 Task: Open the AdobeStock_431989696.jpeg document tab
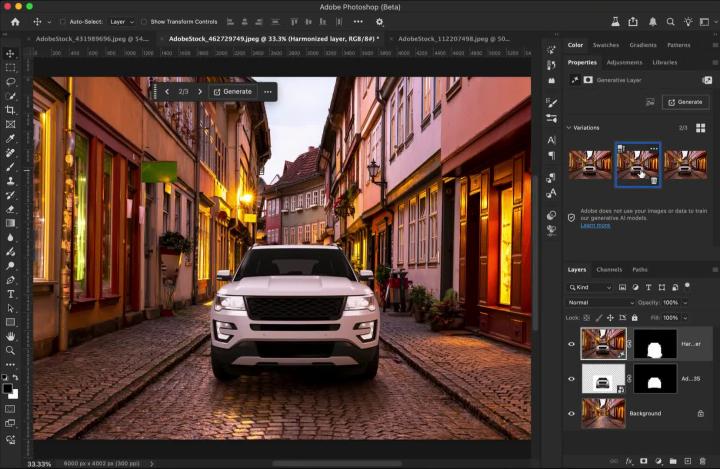92,39
